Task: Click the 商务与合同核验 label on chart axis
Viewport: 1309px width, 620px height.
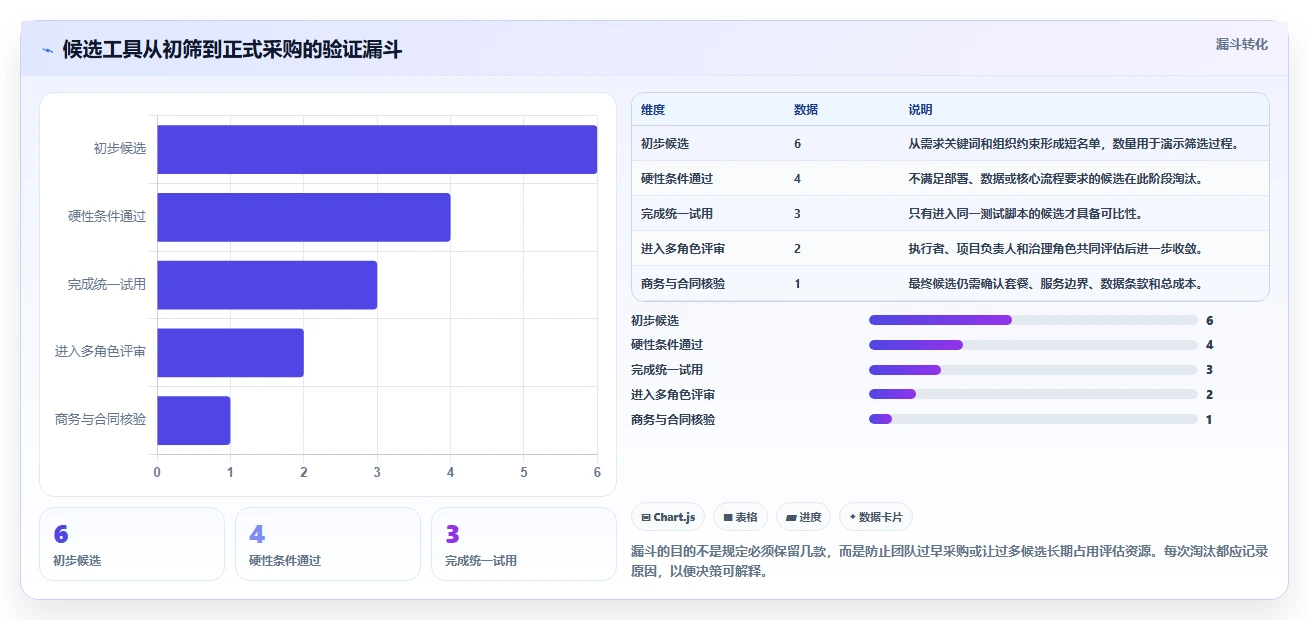Action: point(101,420)
